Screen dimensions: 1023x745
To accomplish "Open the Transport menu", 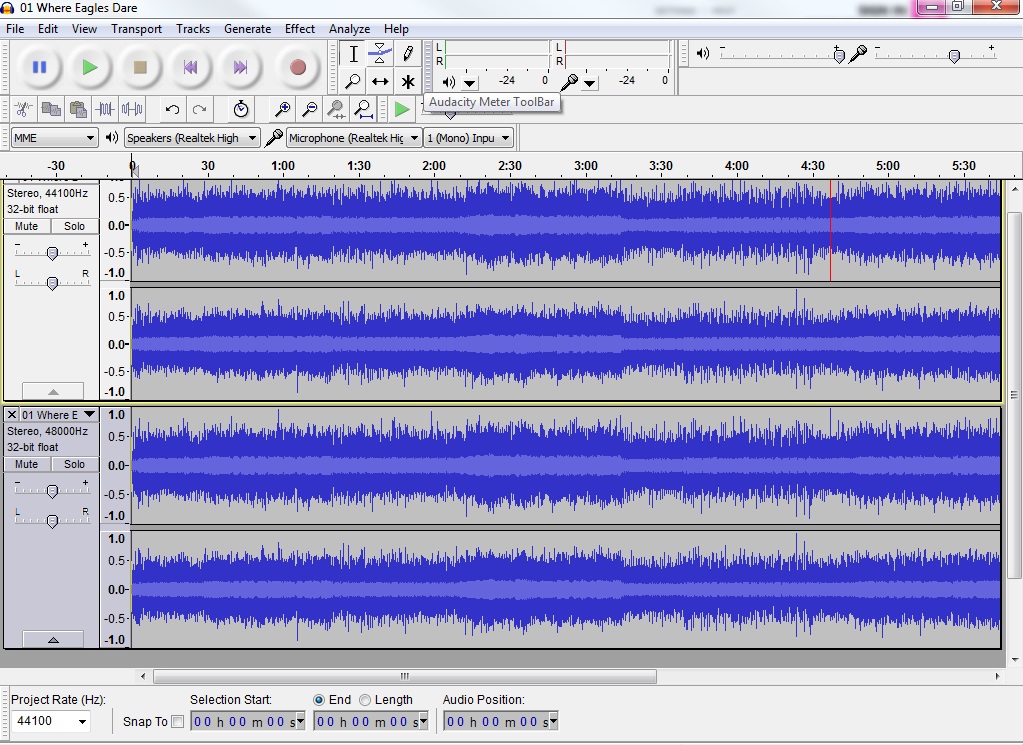I will pyautogui.click(x=136, y=29).
